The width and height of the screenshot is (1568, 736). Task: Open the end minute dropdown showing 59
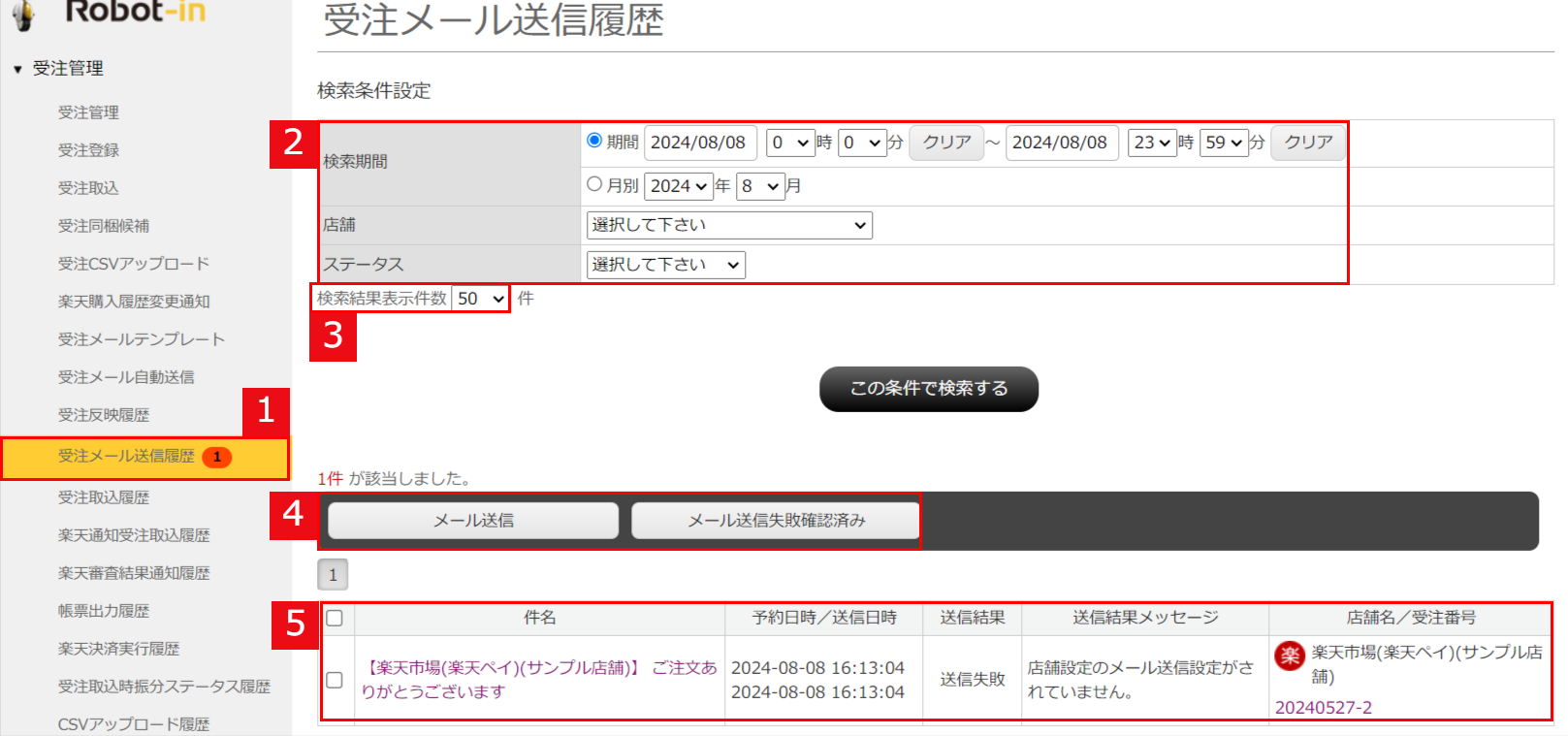click(x=1224, y=143)
